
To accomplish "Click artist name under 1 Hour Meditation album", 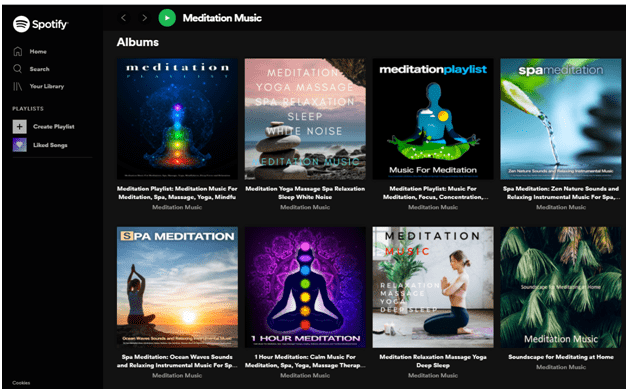I will (x=305, y=375).
